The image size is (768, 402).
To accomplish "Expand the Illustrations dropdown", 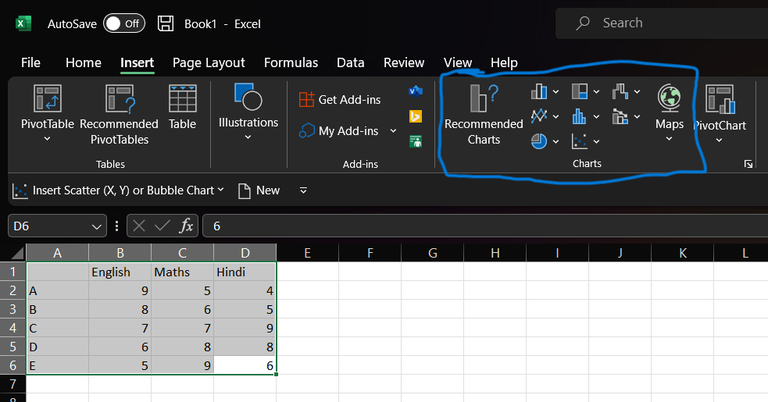I will point(248,139).
